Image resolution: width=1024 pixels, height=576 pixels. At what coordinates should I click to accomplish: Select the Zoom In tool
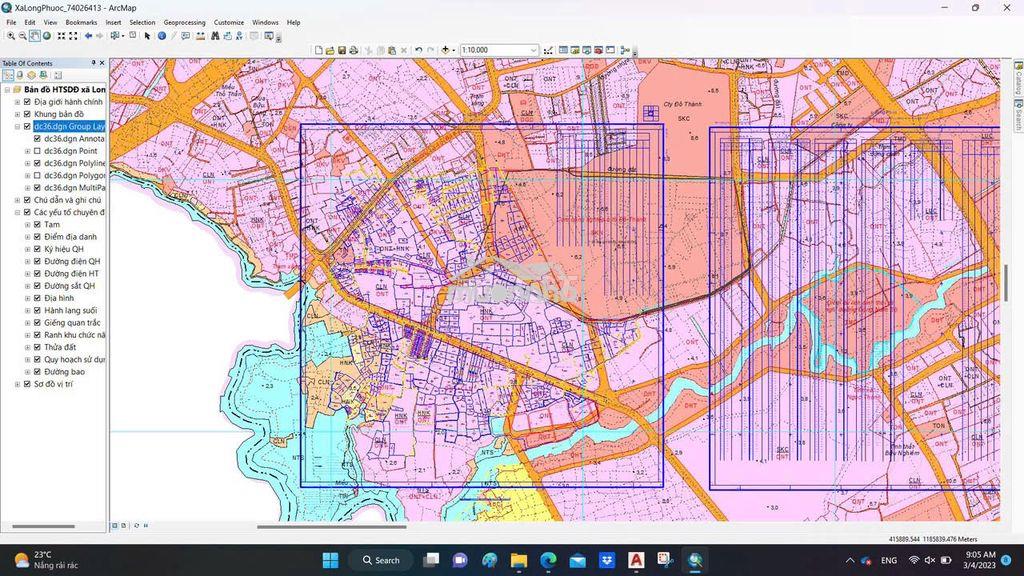(x=11, y=36)
